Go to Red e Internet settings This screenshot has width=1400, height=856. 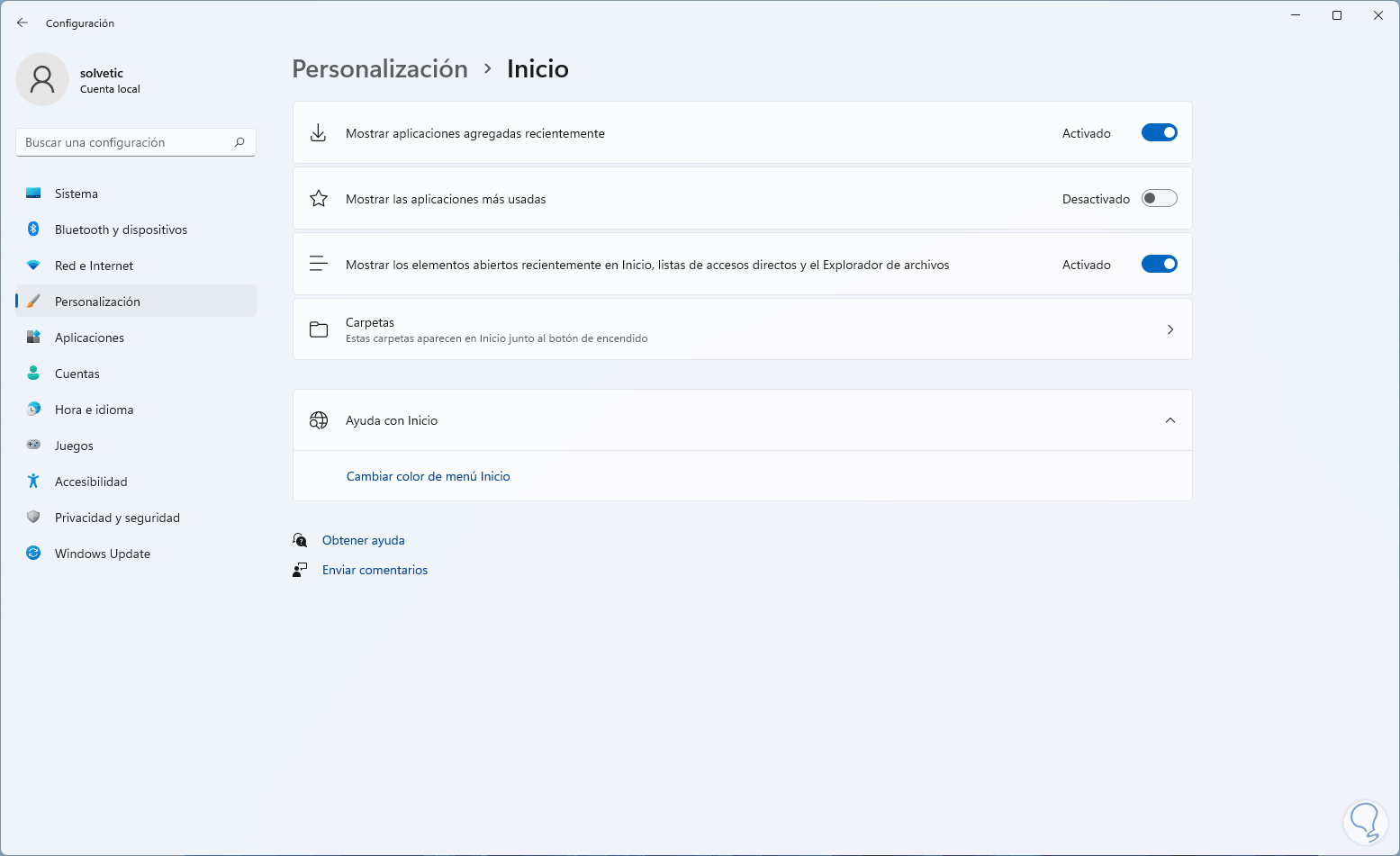[x=94, y=266]
